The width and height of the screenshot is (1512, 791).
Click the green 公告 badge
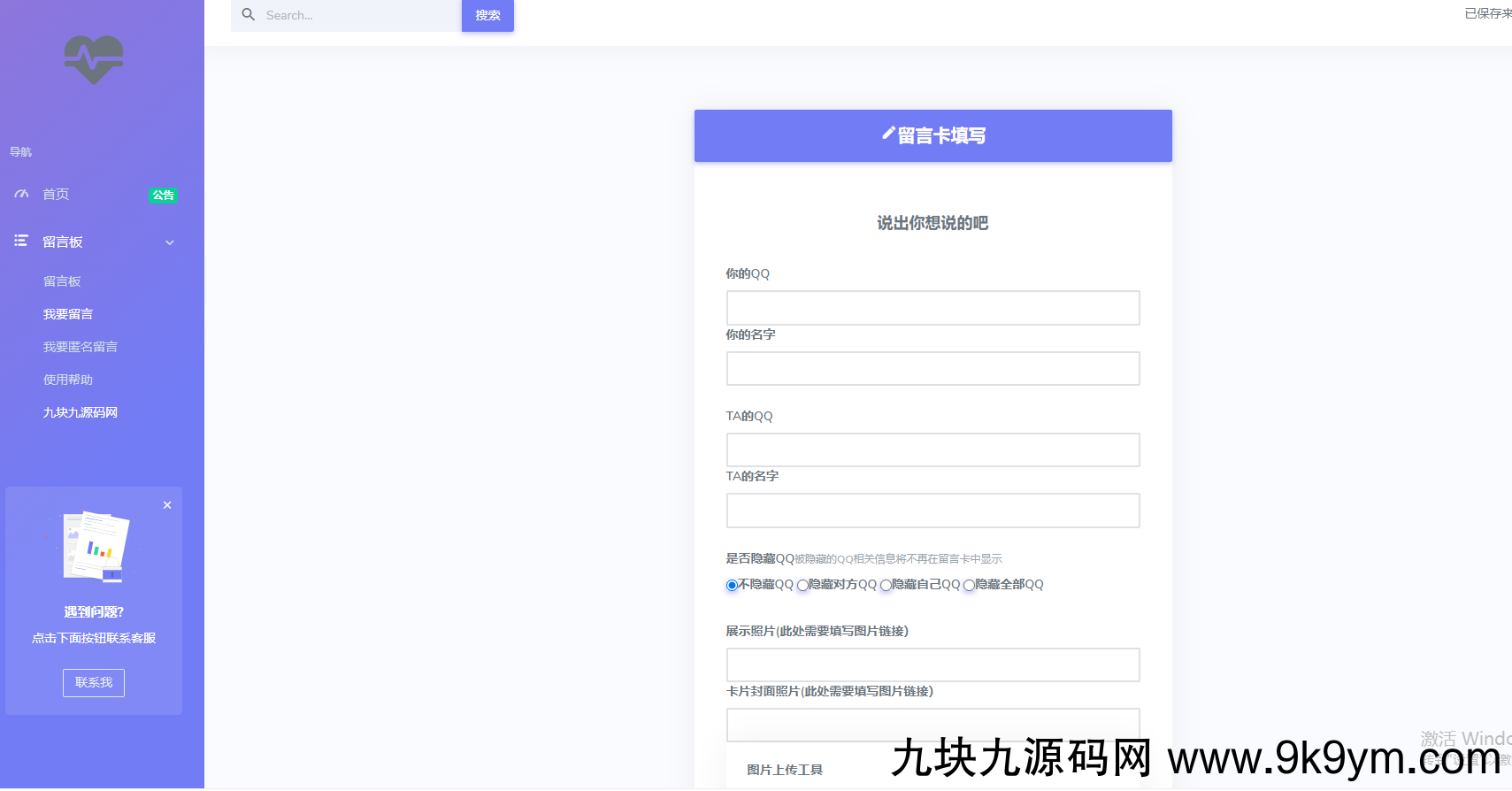tap(163, 195)
